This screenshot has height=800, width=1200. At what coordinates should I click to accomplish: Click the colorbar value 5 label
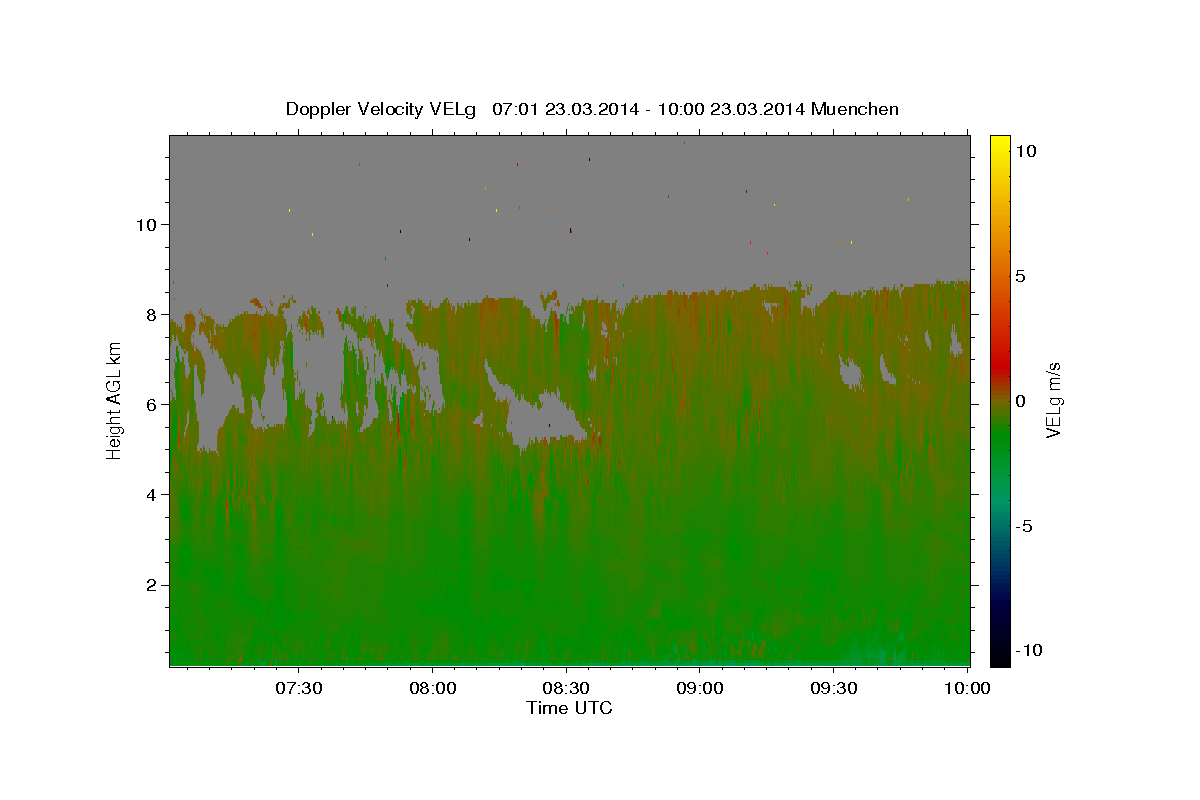[1021, 276]
